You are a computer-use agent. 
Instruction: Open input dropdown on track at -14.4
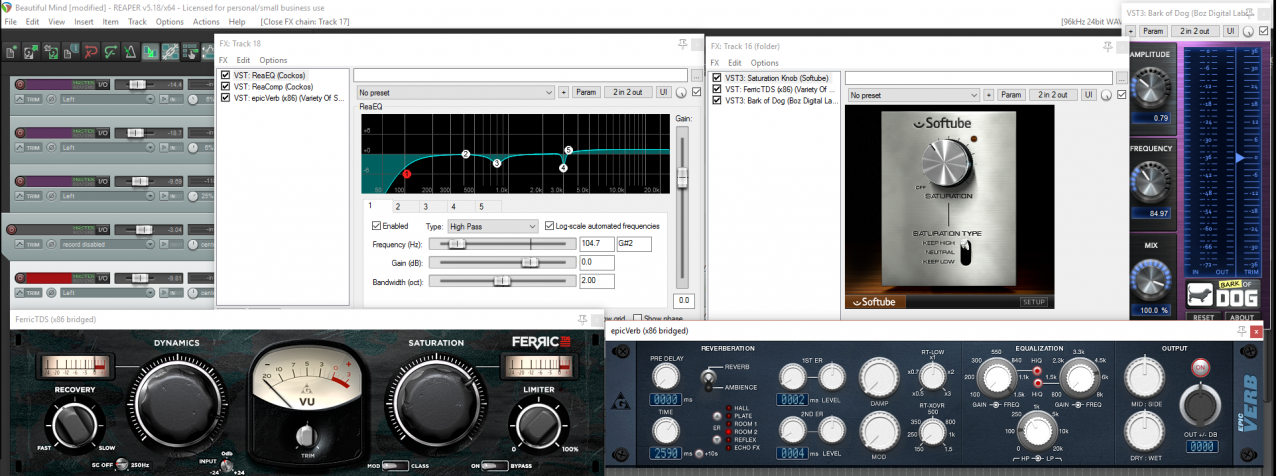coord(109,99)
